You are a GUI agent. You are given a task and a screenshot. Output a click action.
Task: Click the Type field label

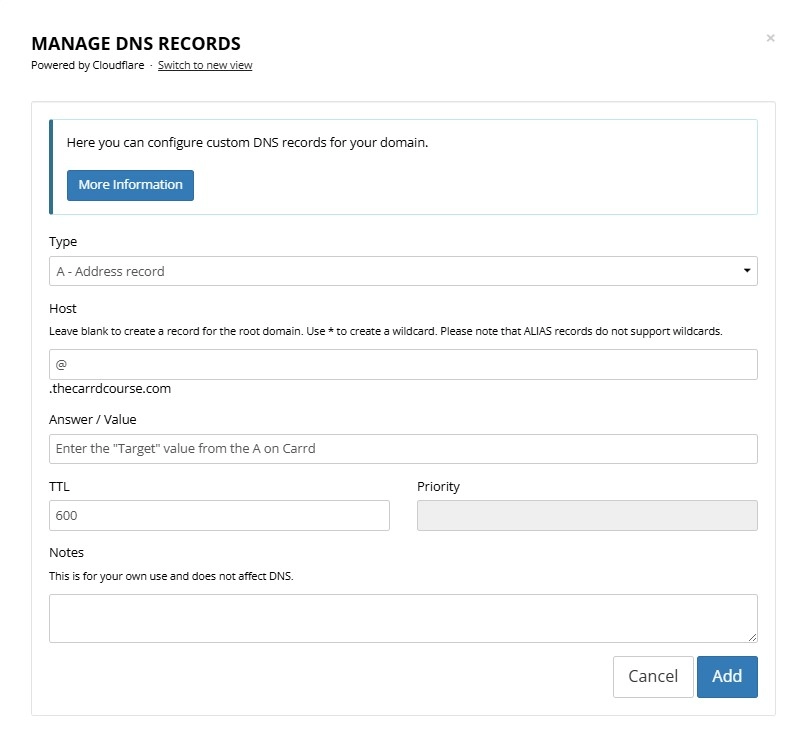click(63, 241)
